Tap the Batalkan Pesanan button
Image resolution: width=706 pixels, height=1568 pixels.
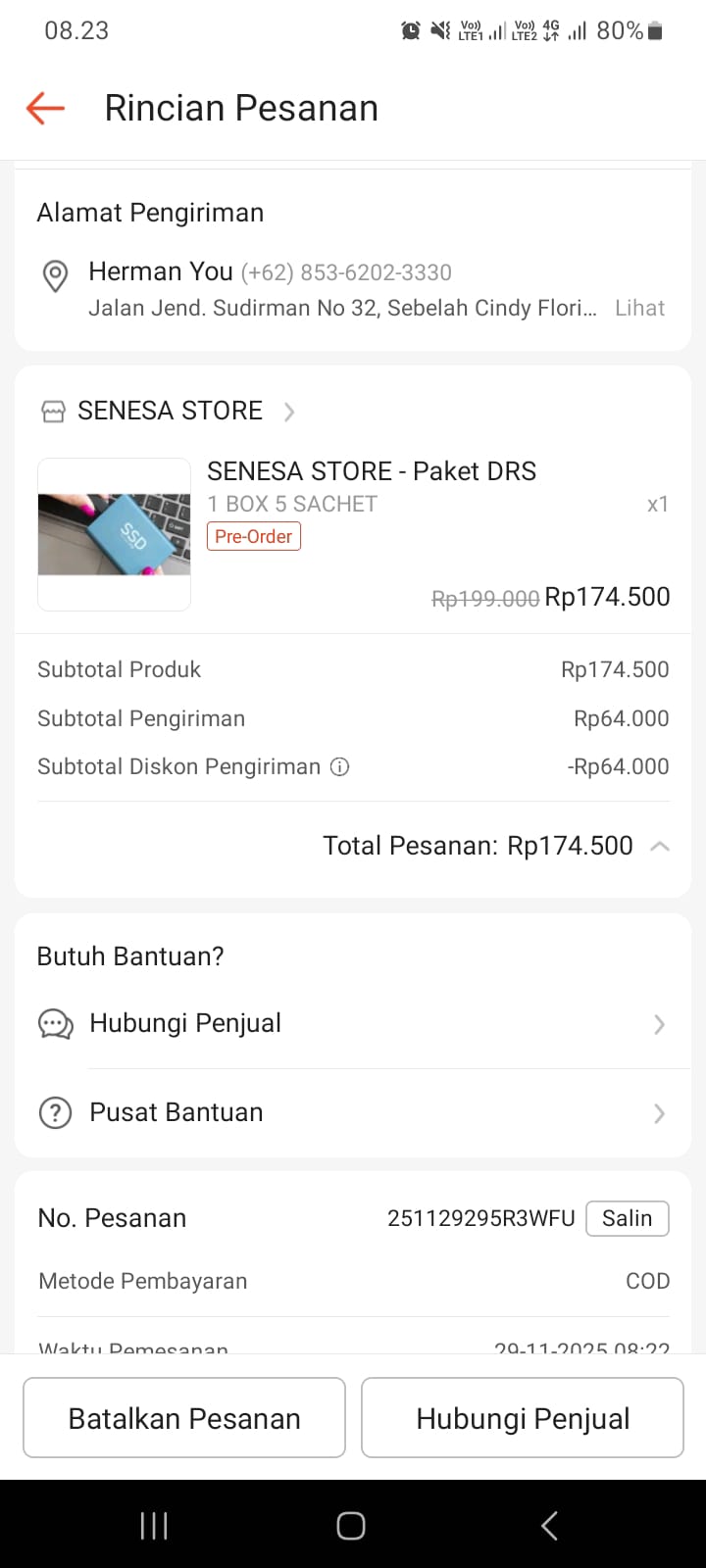(184, 1418)
